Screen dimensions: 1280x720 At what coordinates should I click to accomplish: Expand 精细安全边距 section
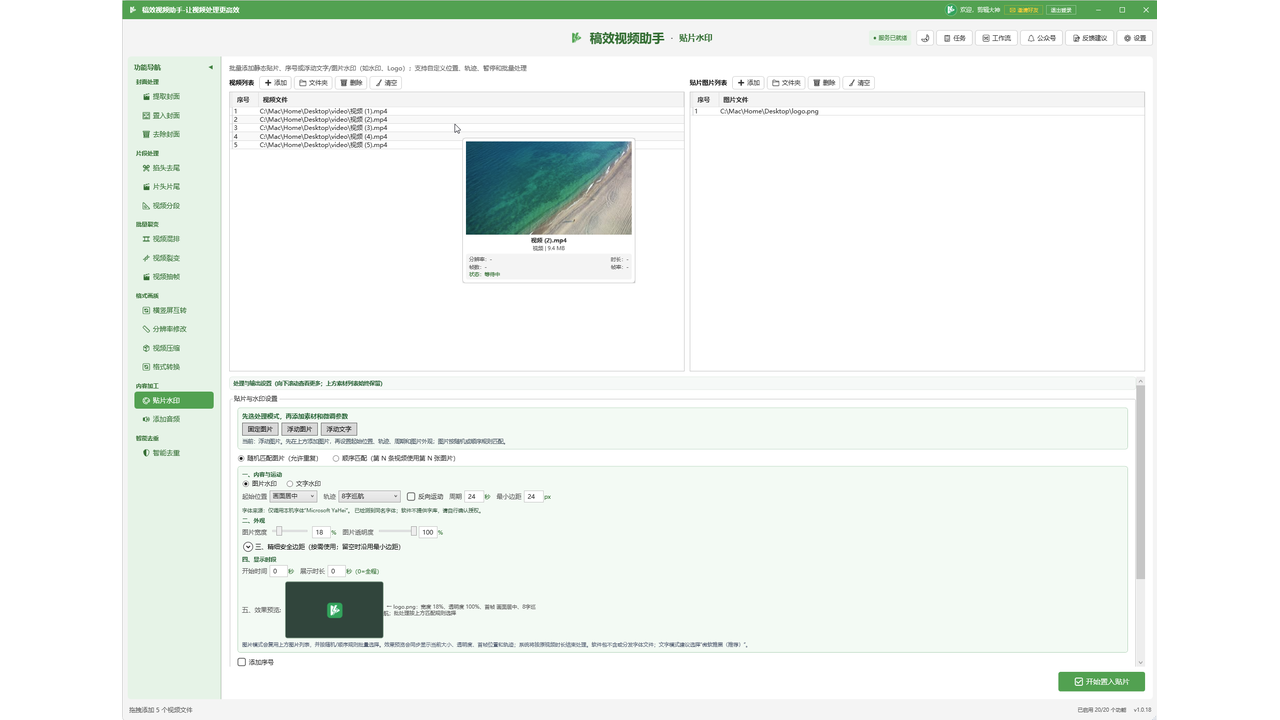tap(247, 547)
